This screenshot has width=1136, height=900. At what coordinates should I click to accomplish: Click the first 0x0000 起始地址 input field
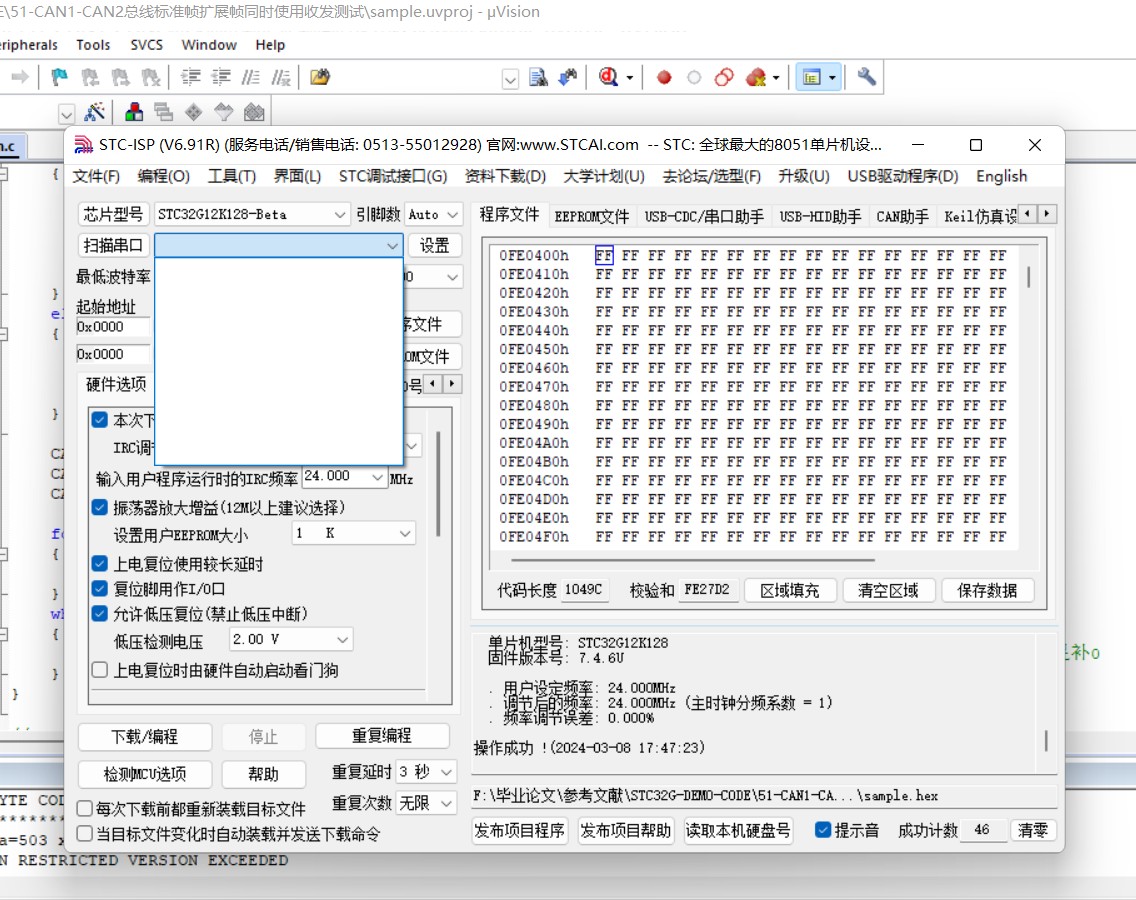click(114, 327)
